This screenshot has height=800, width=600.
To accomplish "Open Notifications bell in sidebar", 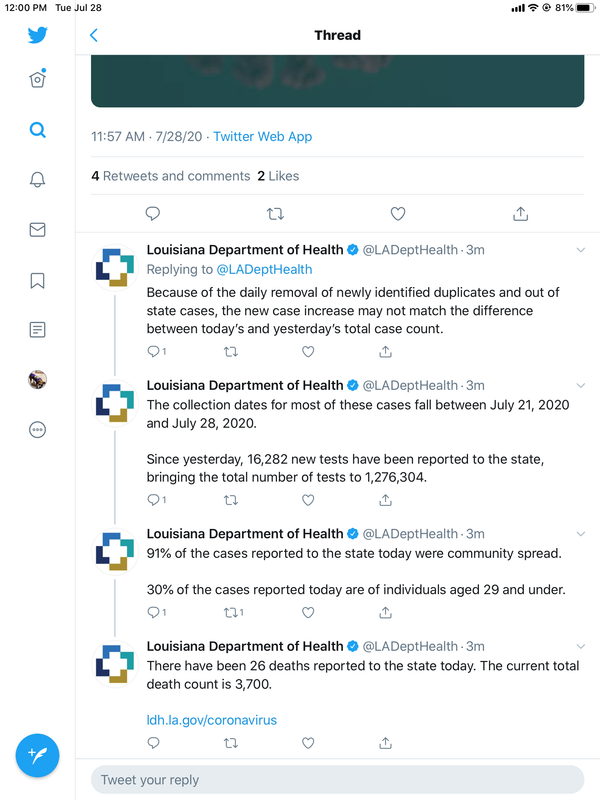I will 37,180.
